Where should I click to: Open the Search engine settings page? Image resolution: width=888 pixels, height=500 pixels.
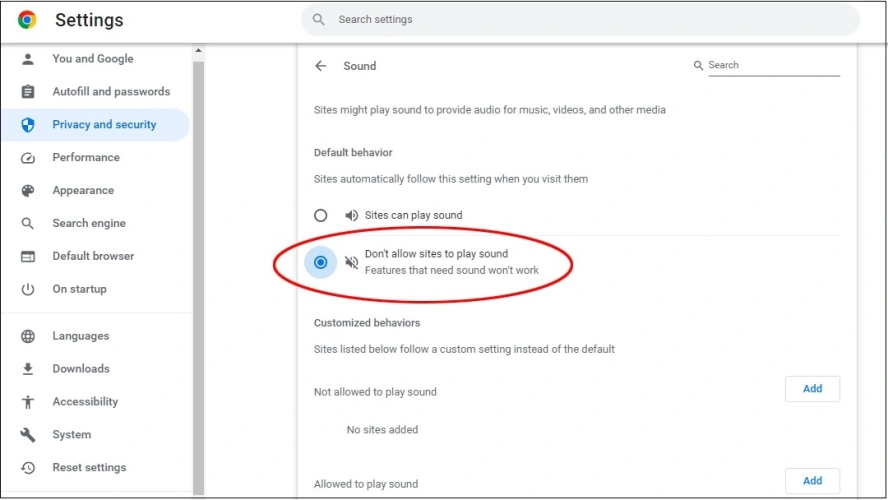coord(89,224)
